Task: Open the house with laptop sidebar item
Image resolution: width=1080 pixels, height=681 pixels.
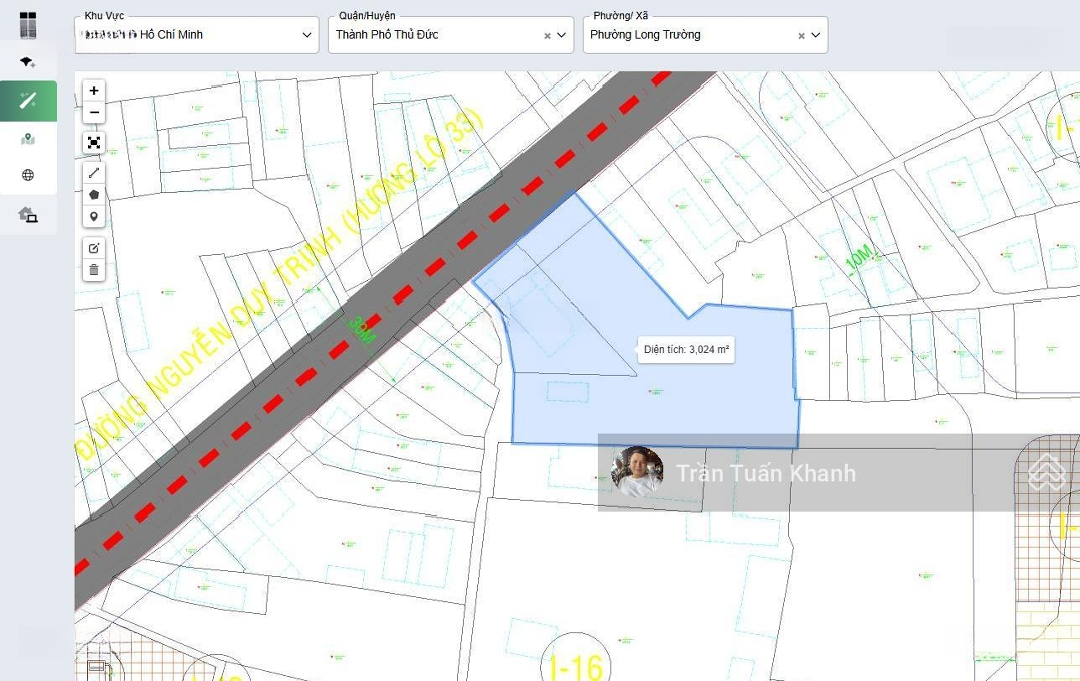Action: coord(28,214)
